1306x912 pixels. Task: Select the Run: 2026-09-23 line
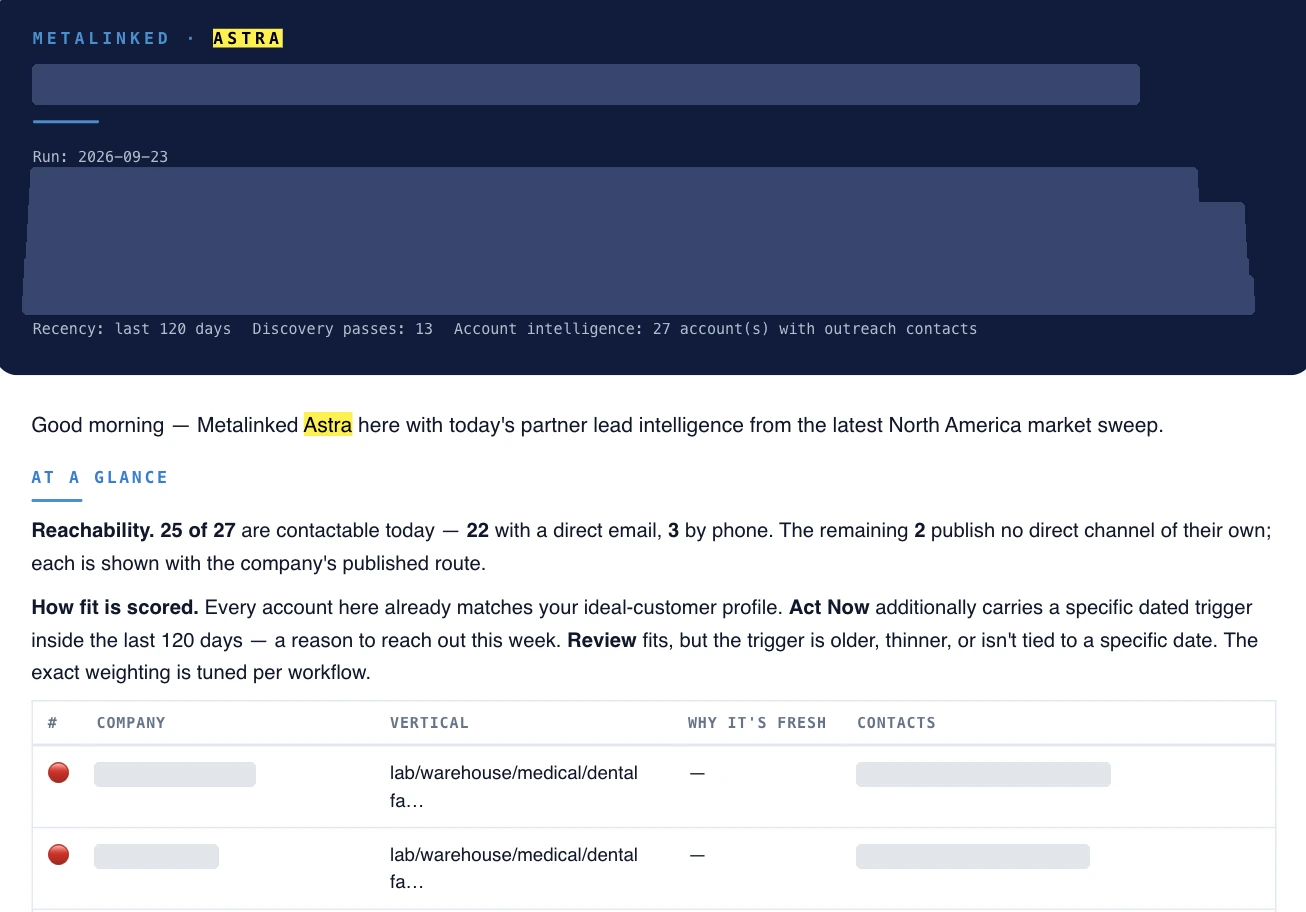pos(100,157)
